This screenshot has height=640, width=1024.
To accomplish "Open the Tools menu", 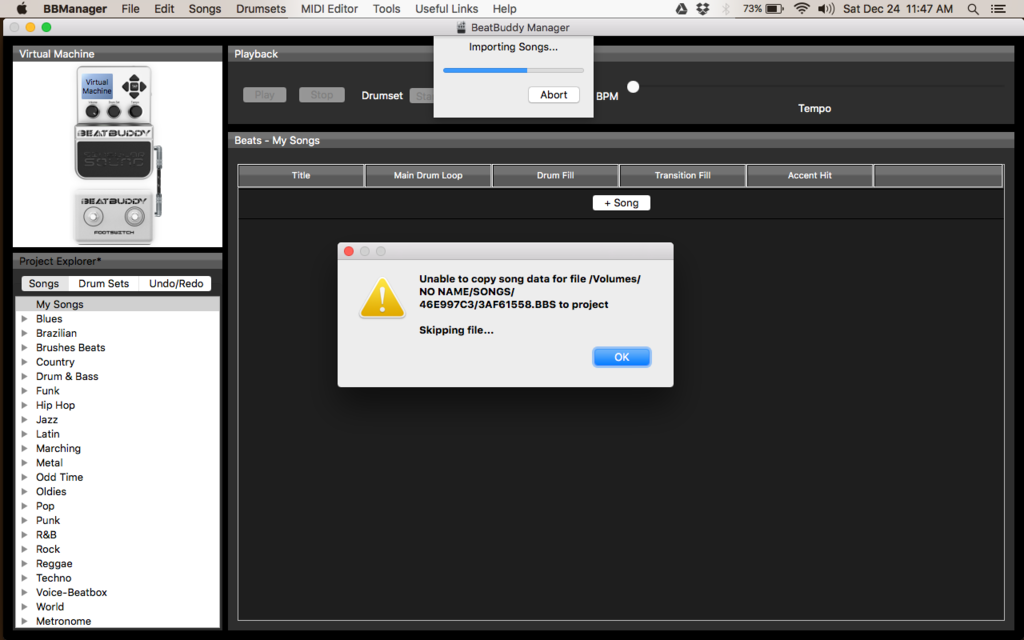I will [x=386, y=8].
